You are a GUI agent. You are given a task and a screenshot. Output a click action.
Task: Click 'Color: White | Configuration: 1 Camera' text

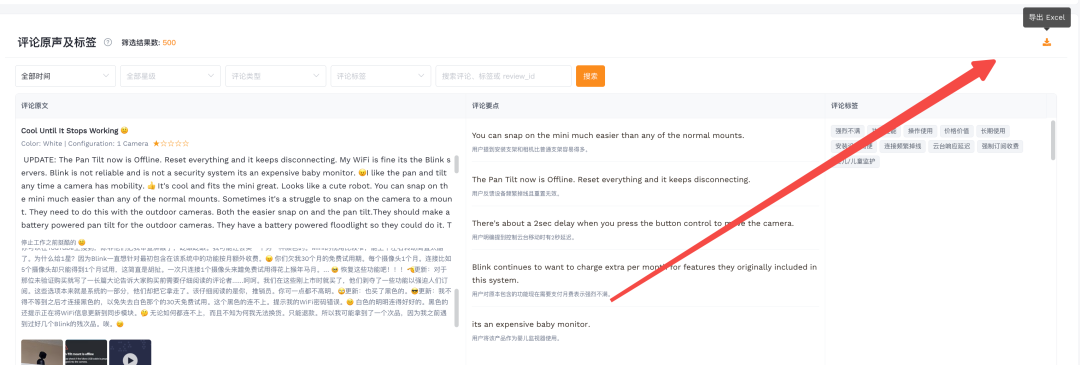85,143
